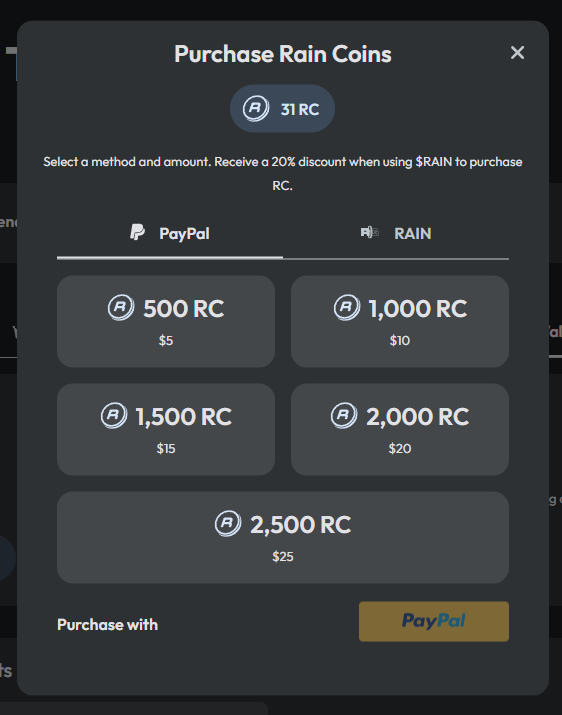The width and height of the screenshot is (562, 715).
Task: Click the RAIN token icon in tab
Action: [369, 233]
